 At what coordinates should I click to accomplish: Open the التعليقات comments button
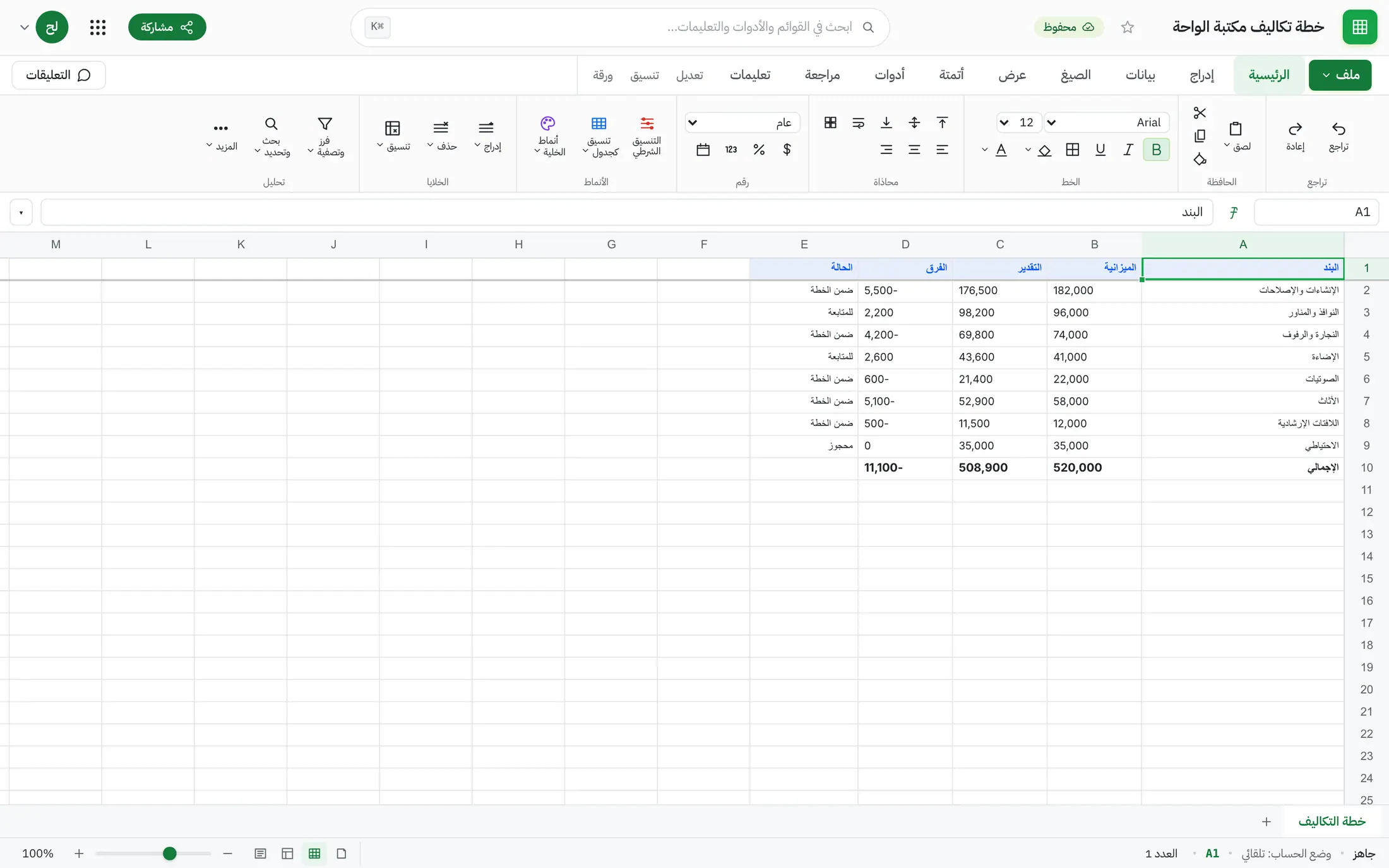pos(59,75)
